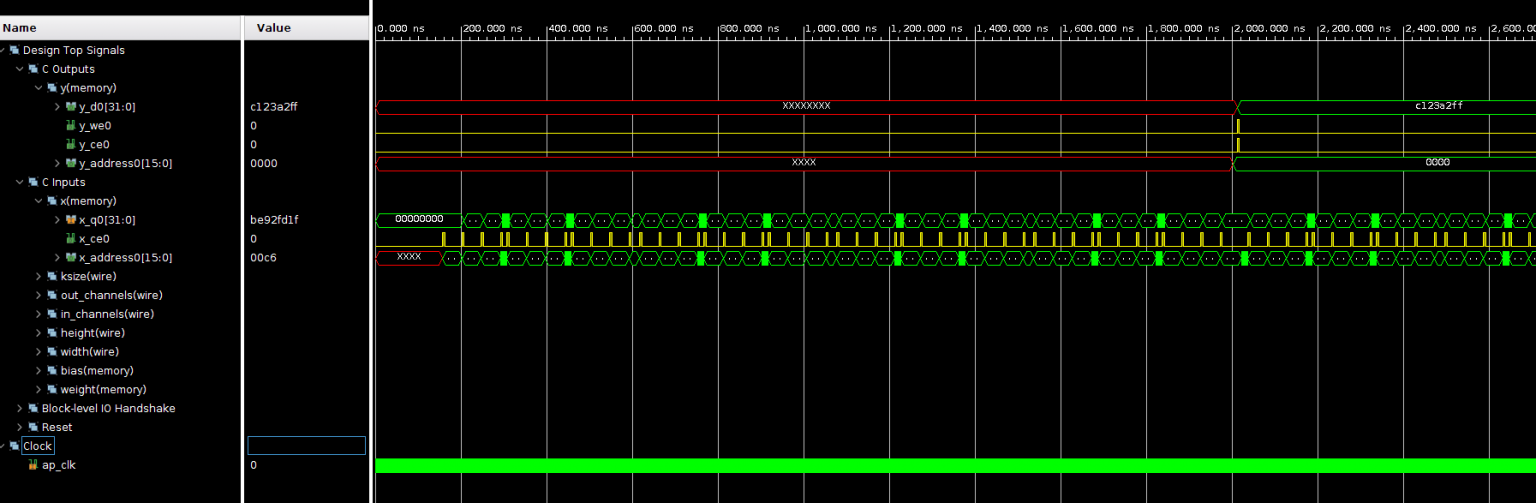Viewport: 1536px width, 503px height.
Task: Expand the Reset signal group
Action: pyautogui.click(x=20, y=427)
